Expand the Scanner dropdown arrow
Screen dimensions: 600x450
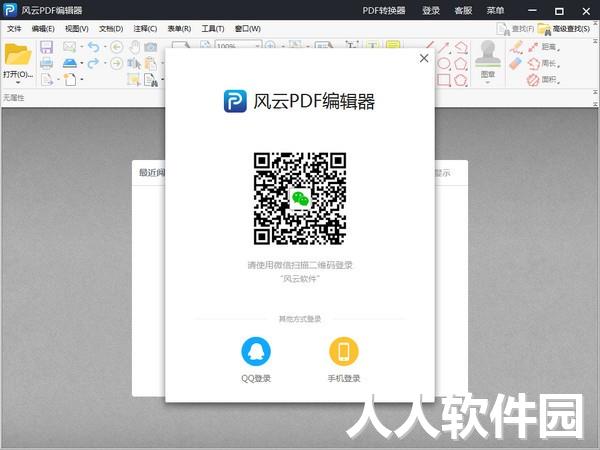point(82,63)
